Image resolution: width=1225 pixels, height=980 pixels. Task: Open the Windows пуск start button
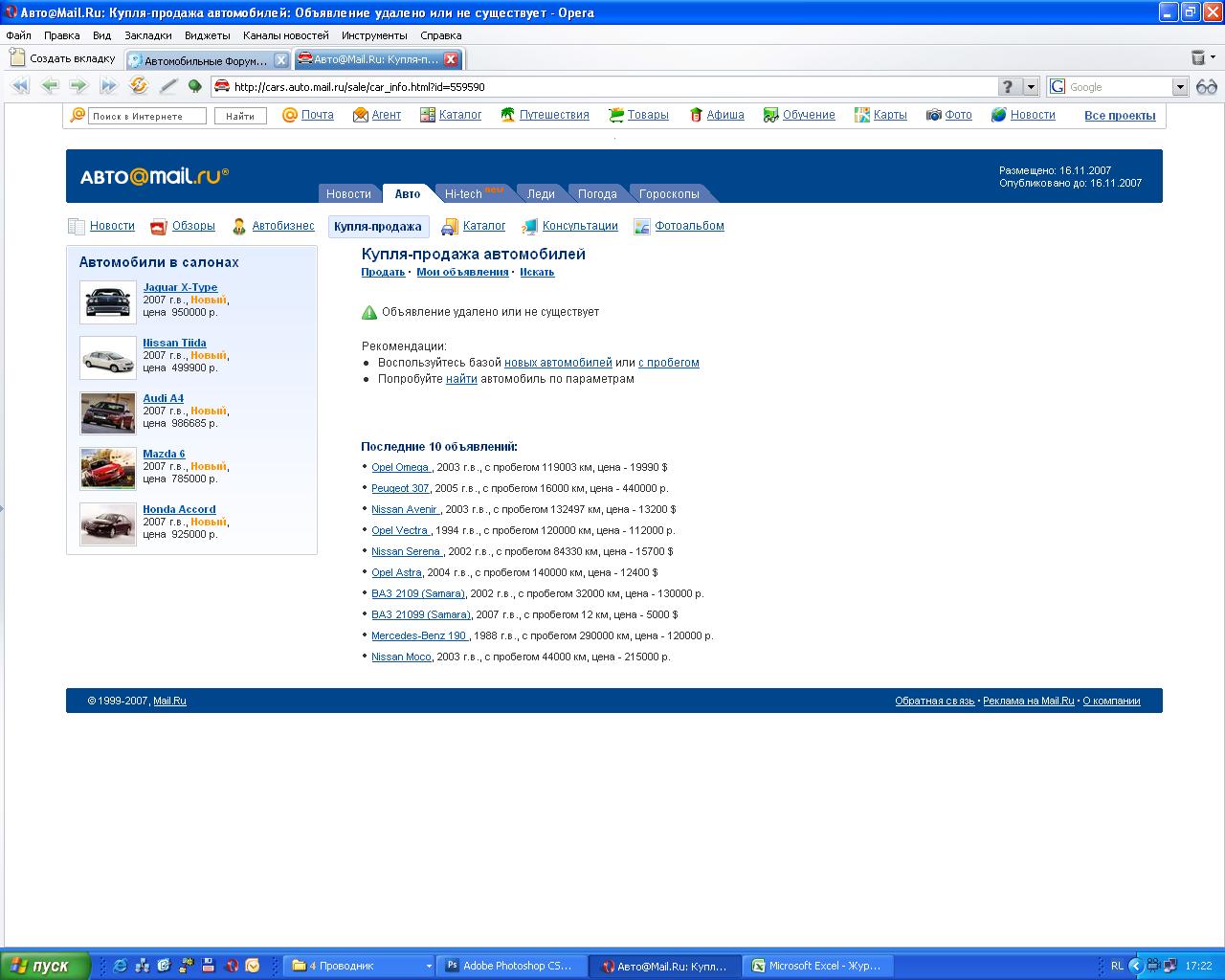tap(45, 966)
